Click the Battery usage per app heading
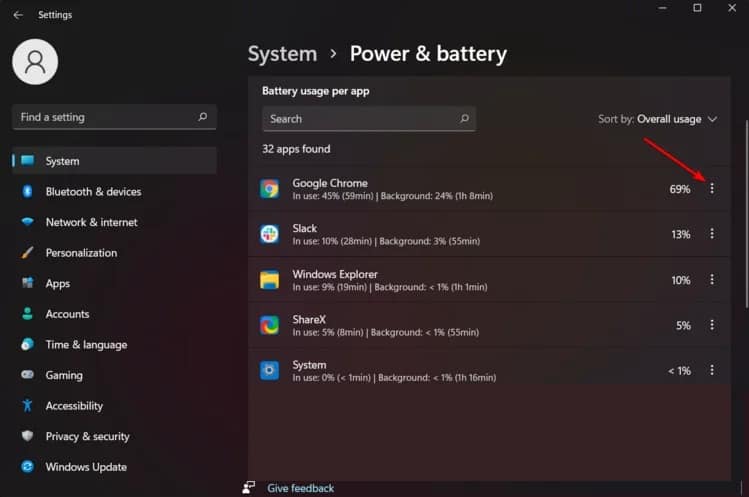The width and height of the screenshot is (749, 497). (316, 91)
